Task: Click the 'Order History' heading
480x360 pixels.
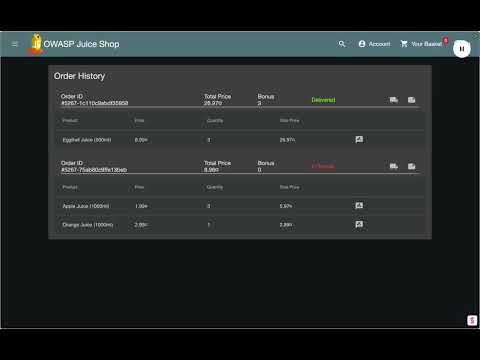Action: point(79,76)
